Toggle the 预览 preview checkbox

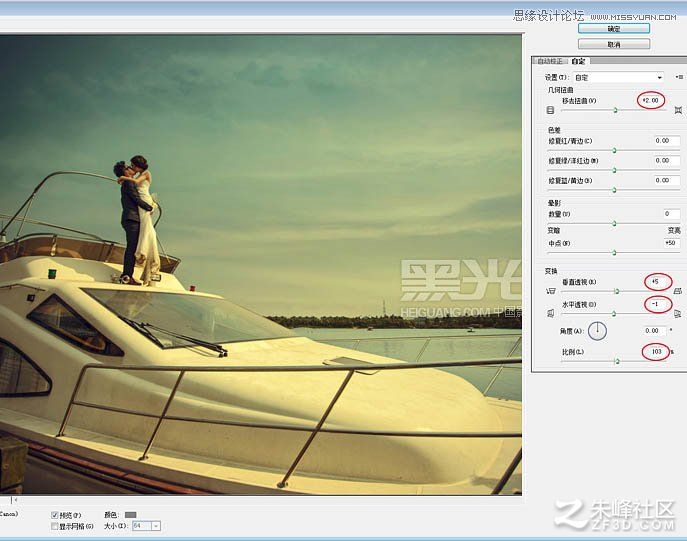tap(55, 515)
